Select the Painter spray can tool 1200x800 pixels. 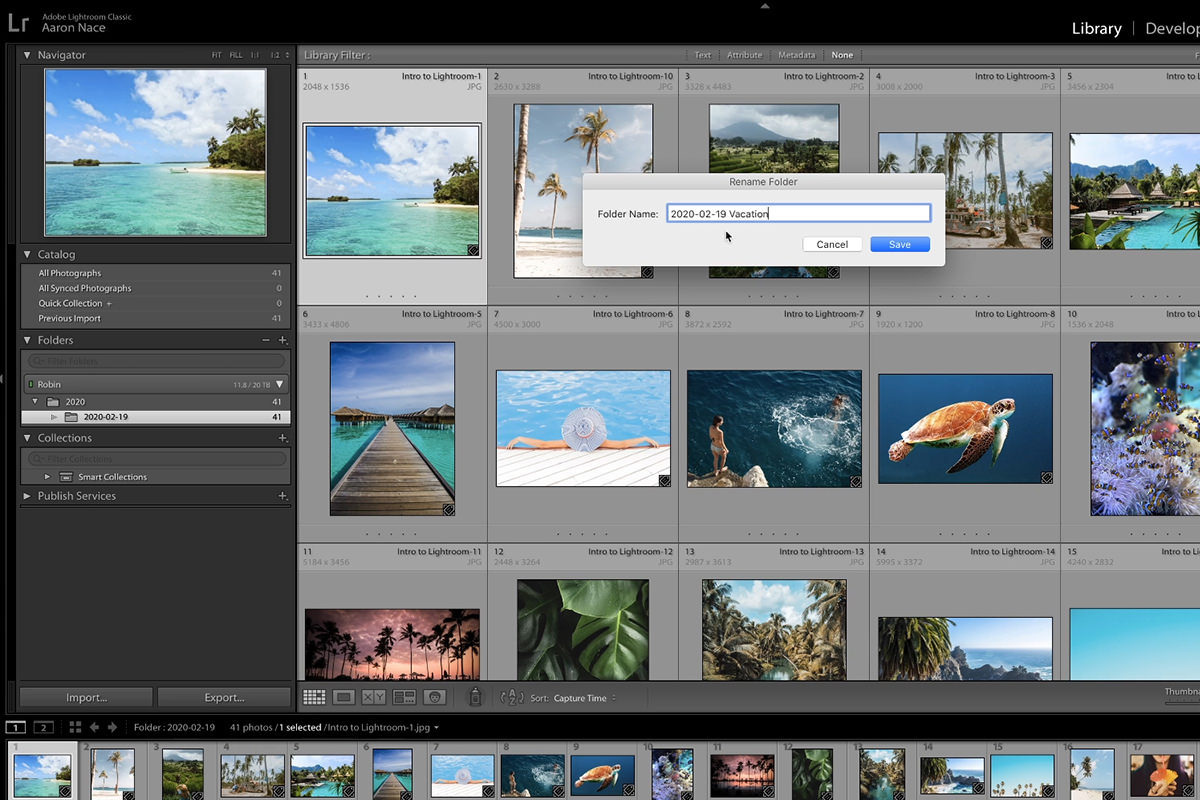point(475,698)
